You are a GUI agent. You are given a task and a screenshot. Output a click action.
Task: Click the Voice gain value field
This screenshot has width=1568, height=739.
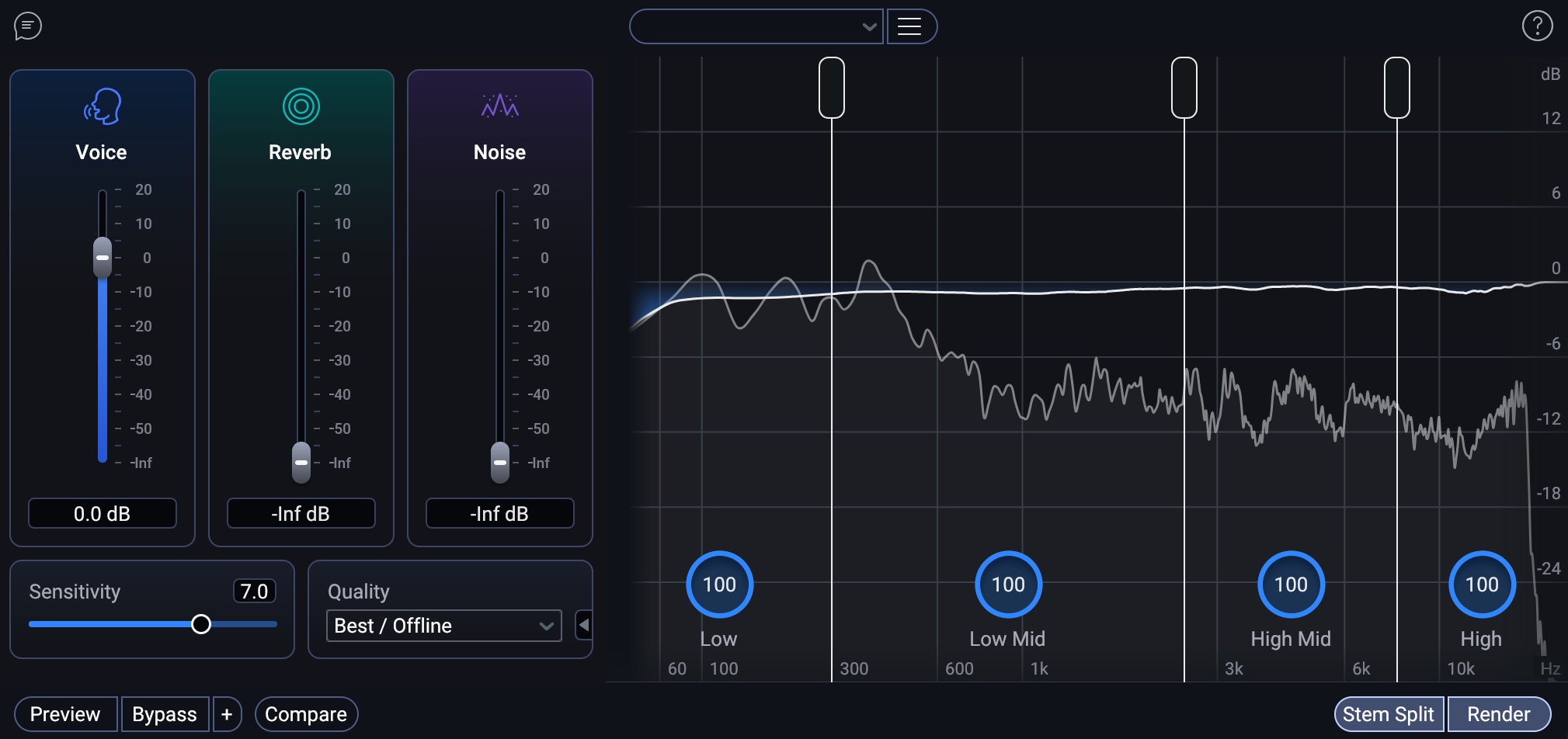tap(103, 514)
